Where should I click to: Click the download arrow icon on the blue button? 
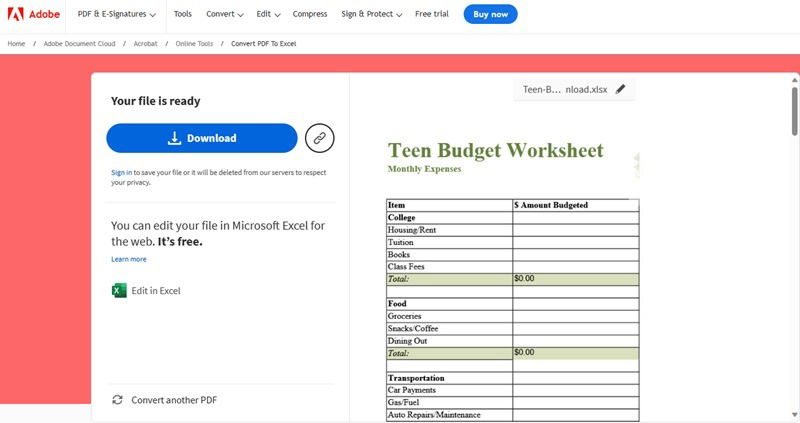174,138
